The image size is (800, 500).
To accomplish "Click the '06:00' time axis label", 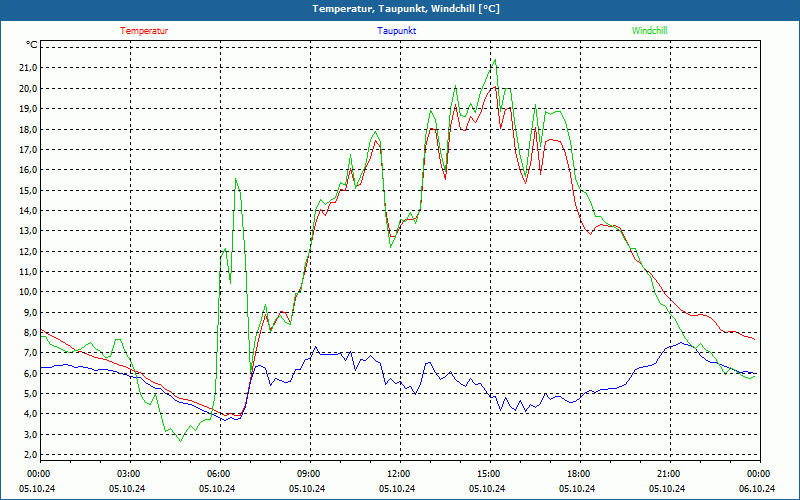I will 218,474.
